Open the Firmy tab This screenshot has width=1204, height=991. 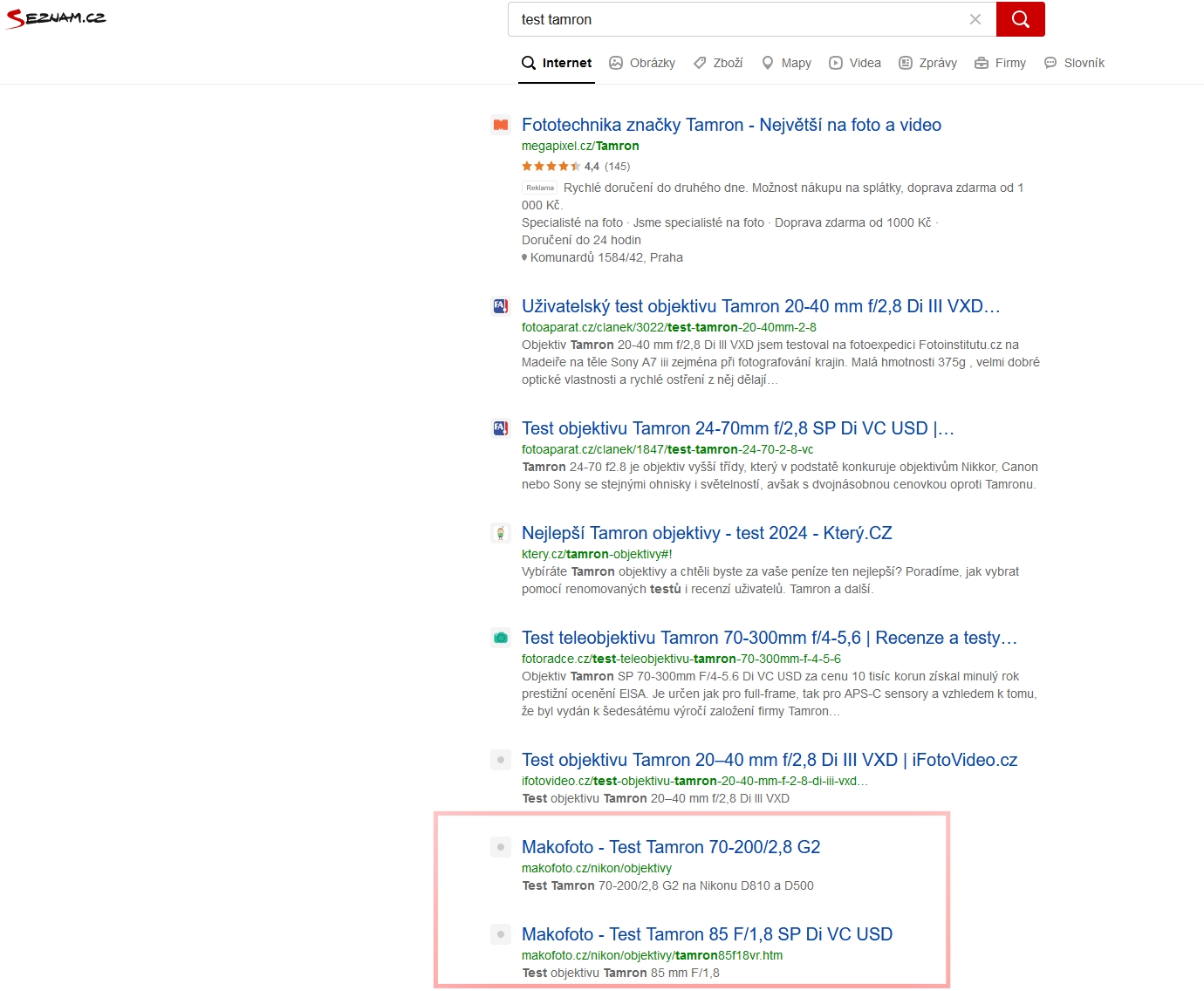point(1000,63)
